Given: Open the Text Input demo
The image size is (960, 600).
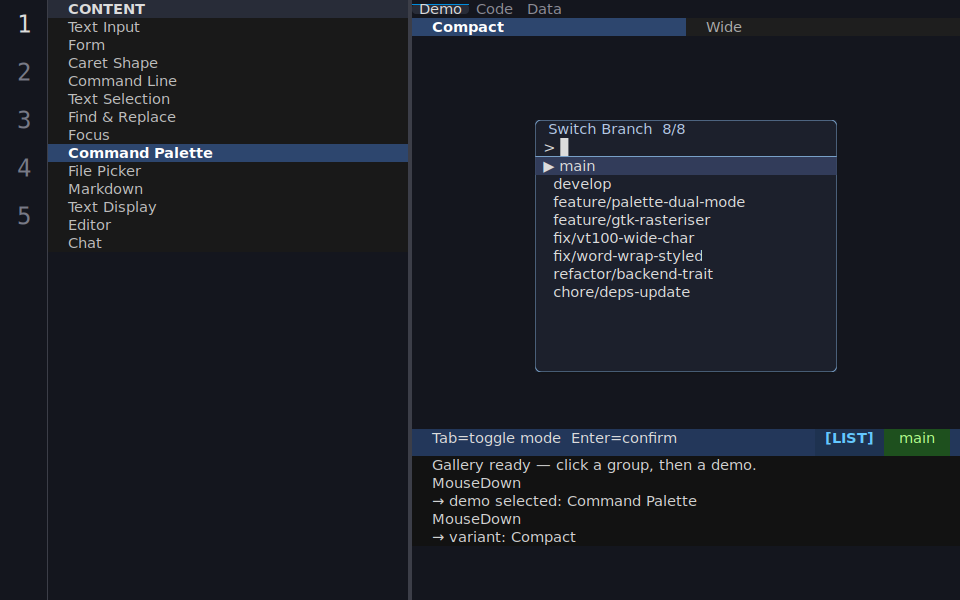Looking at the screenshot, I should (x=228, y=27).
